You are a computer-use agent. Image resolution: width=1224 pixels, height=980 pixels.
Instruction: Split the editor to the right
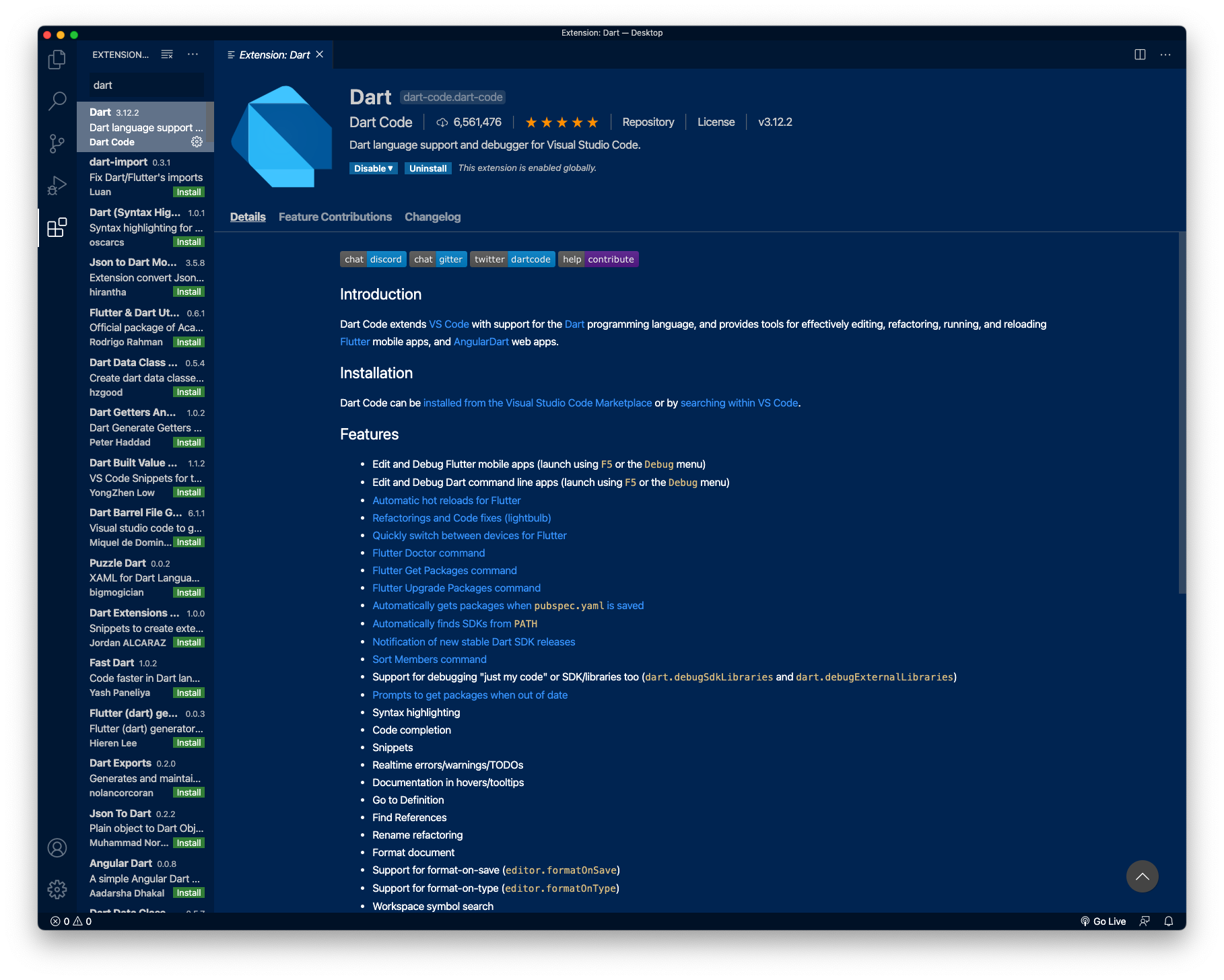click(1140, 55)
